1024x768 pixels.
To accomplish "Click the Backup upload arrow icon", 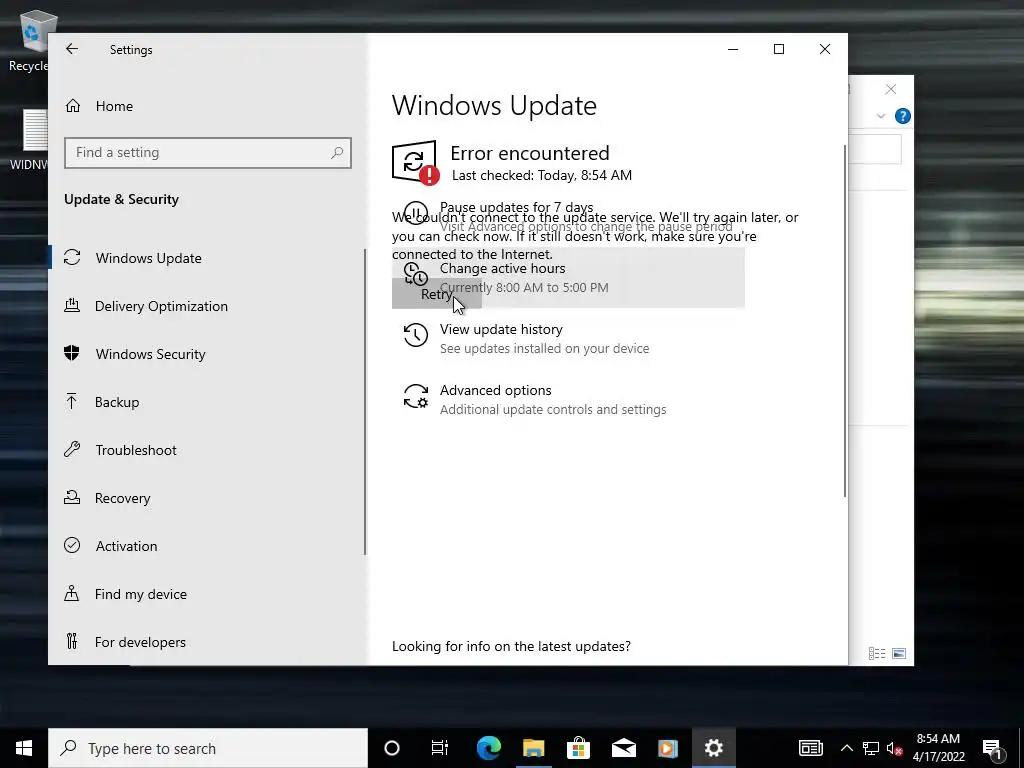I will pyautogui.click(x=72, y=401).
